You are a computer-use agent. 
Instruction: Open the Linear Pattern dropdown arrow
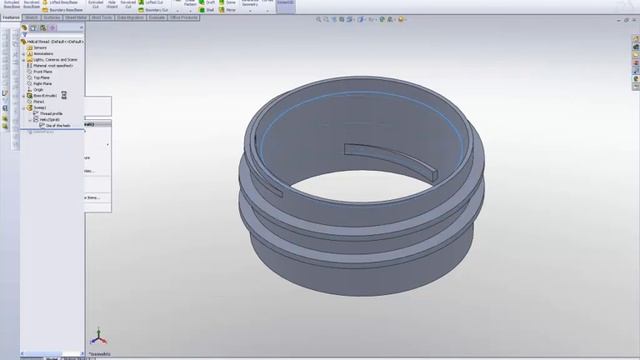190,11
